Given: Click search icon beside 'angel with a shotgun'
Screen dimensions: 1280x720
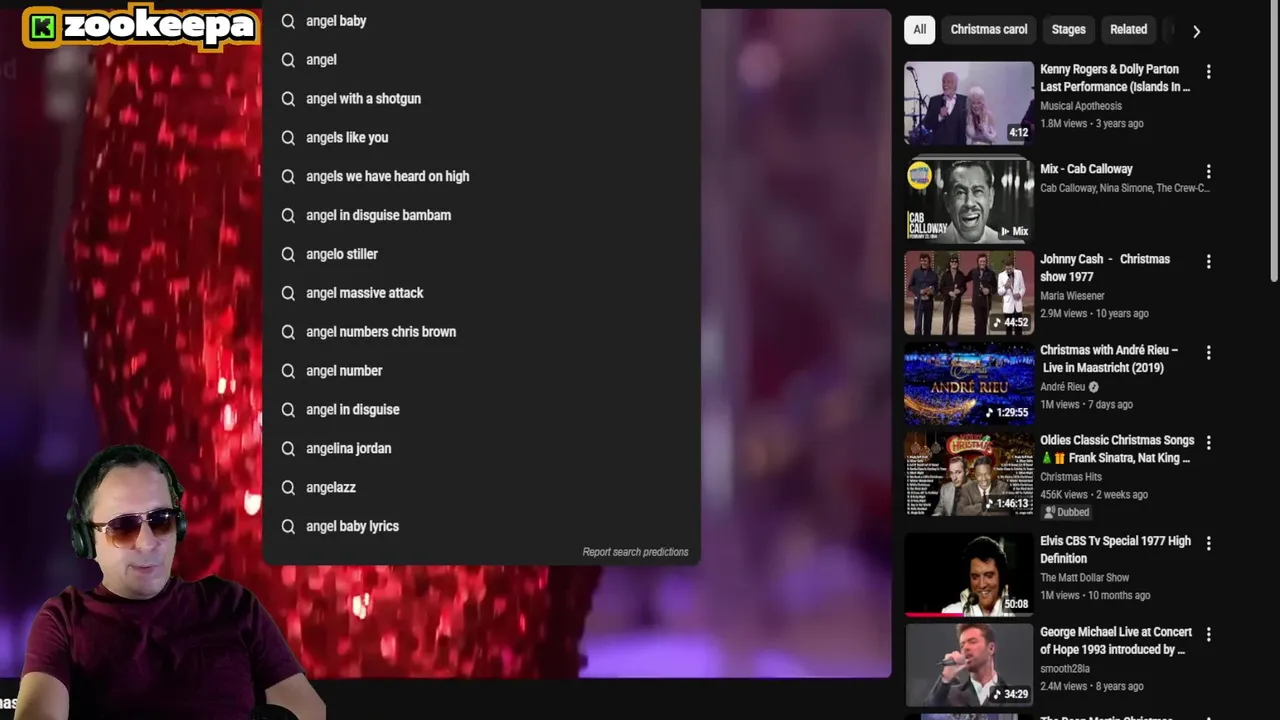Looking at the screenshot, I should tap(288, 99).
